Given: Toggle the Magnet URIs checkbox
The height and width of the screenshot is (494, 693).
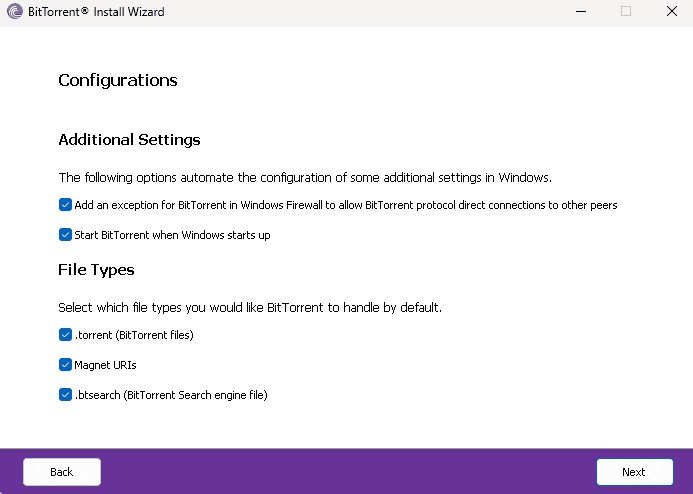Looking at the screenshot, I should [x=66, y=365].
